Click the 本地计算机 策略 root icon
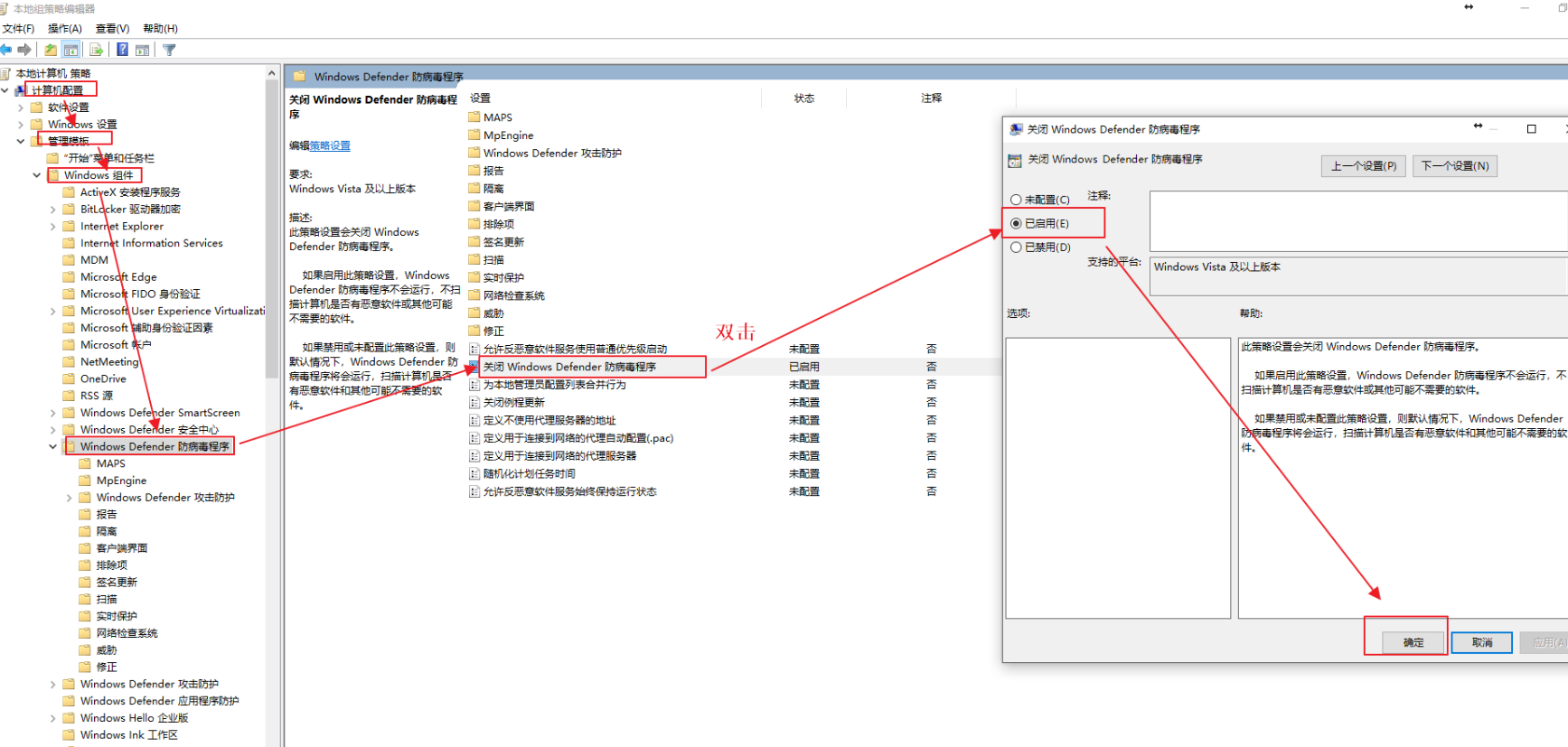 point(6,73)
